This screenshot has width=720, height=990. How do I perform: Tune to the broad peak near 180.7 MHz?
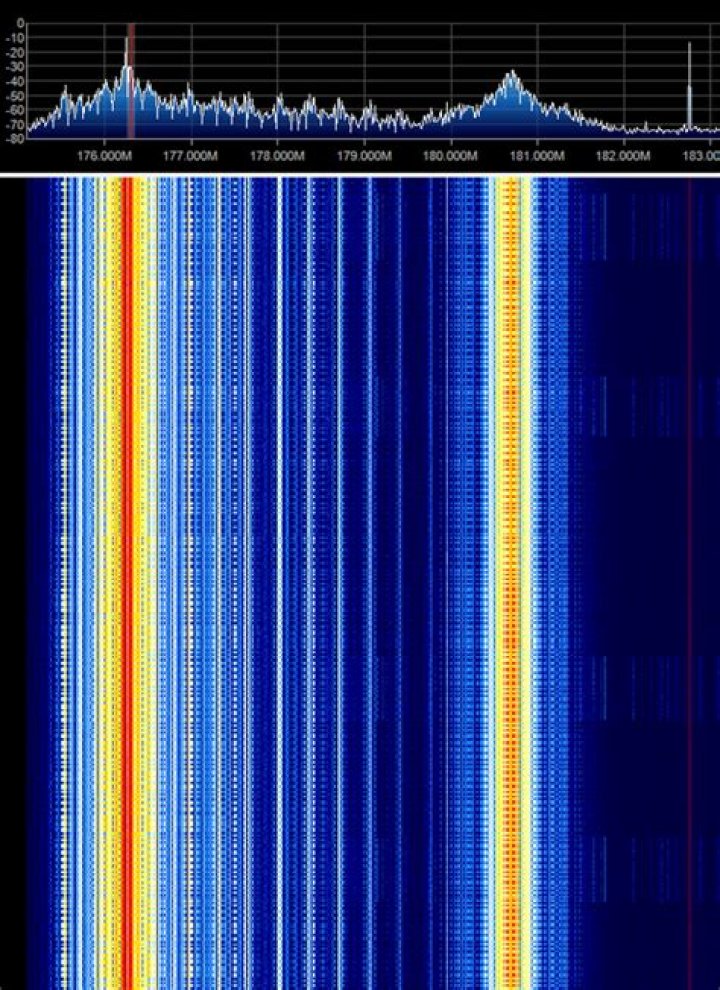[512, 76]
